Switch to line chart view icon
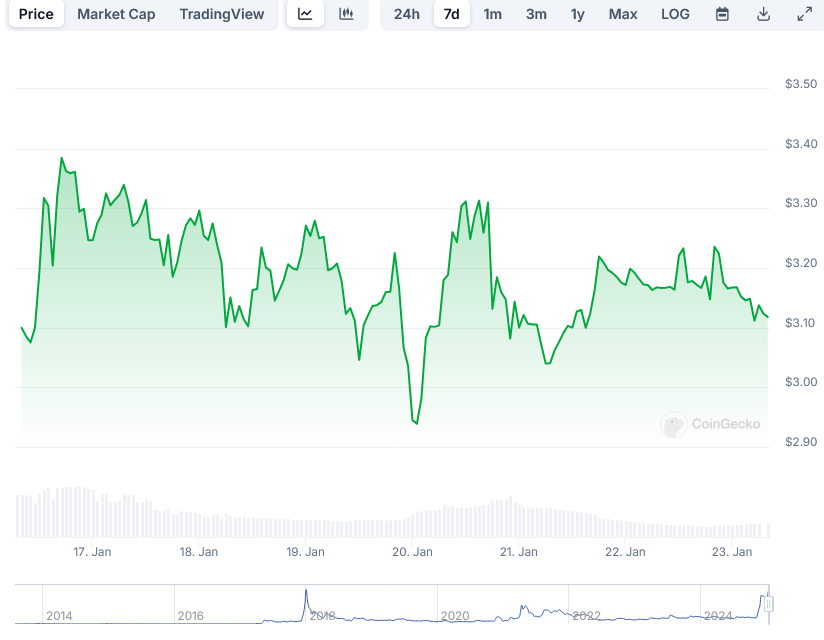 (x=305, y=14)
